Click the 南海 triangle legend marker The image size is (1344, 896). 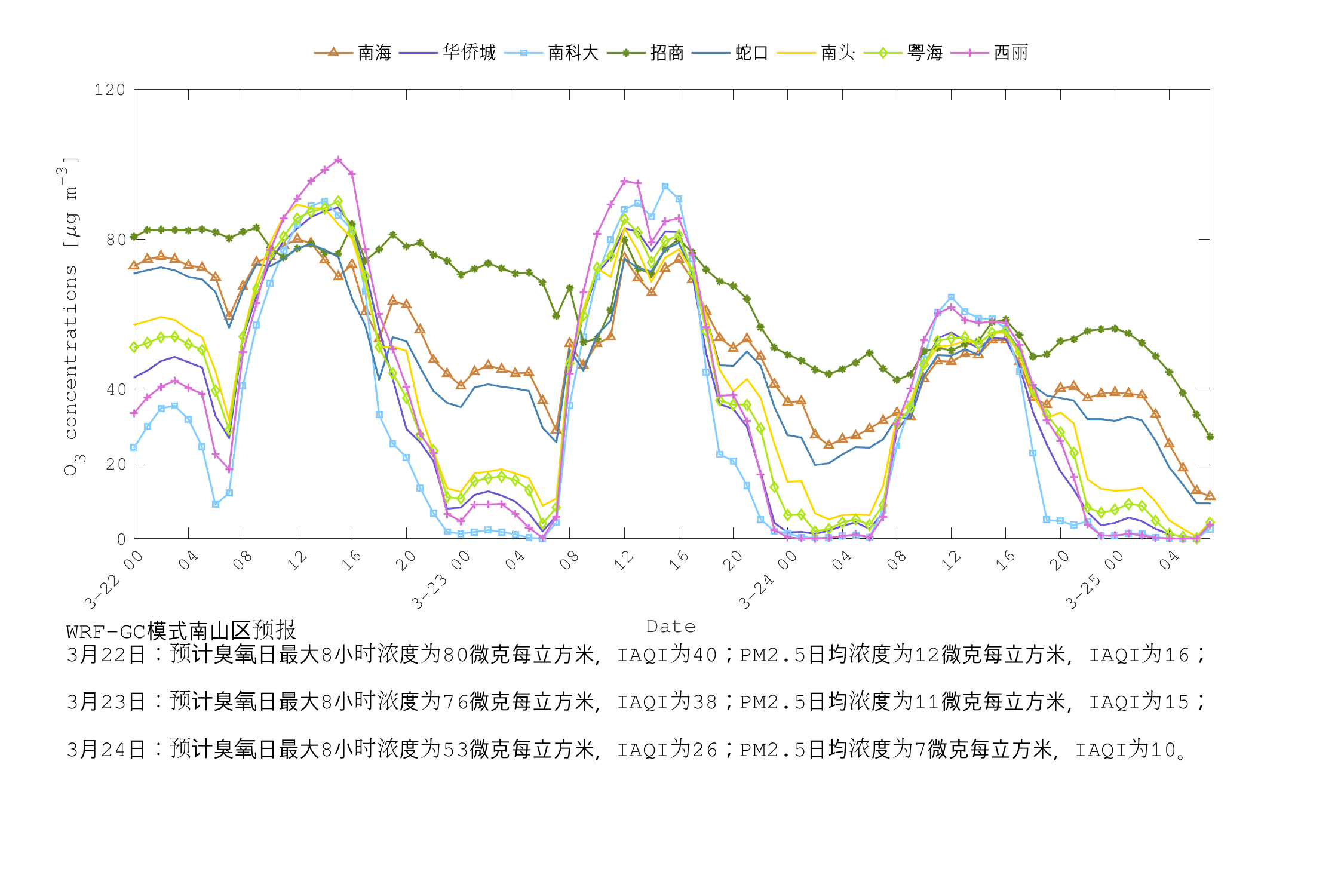(x=333, y=53)
